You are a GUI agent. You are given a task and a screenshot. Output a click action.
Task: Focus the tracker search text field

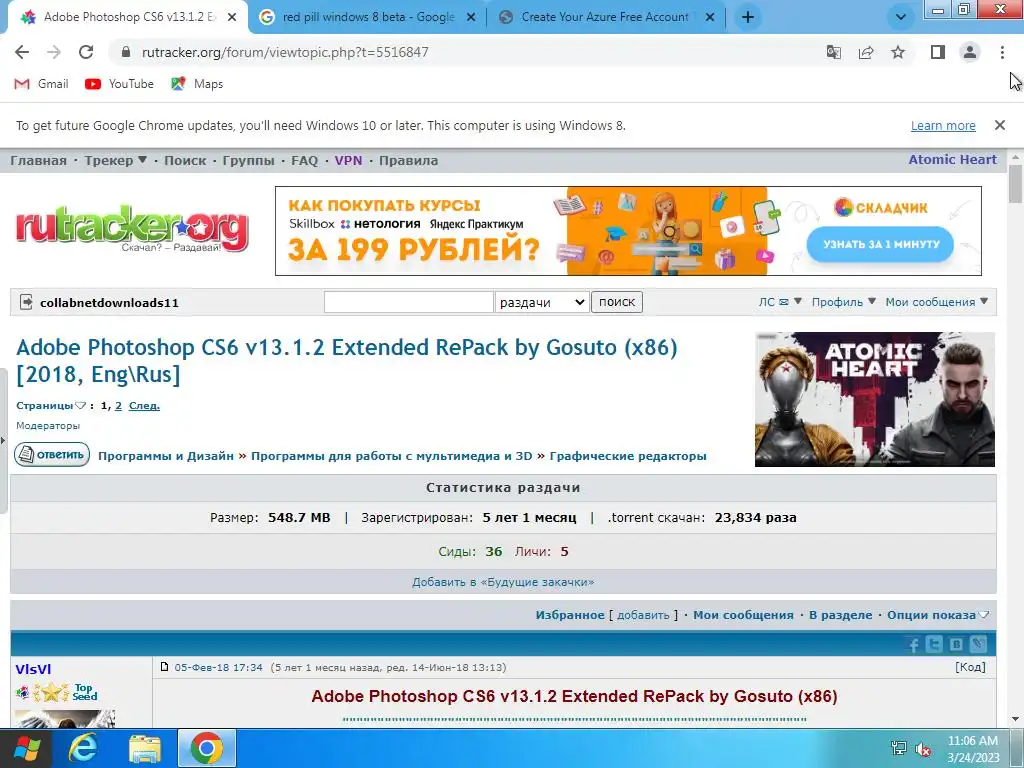pyautogui.click(x=409, y=302)
